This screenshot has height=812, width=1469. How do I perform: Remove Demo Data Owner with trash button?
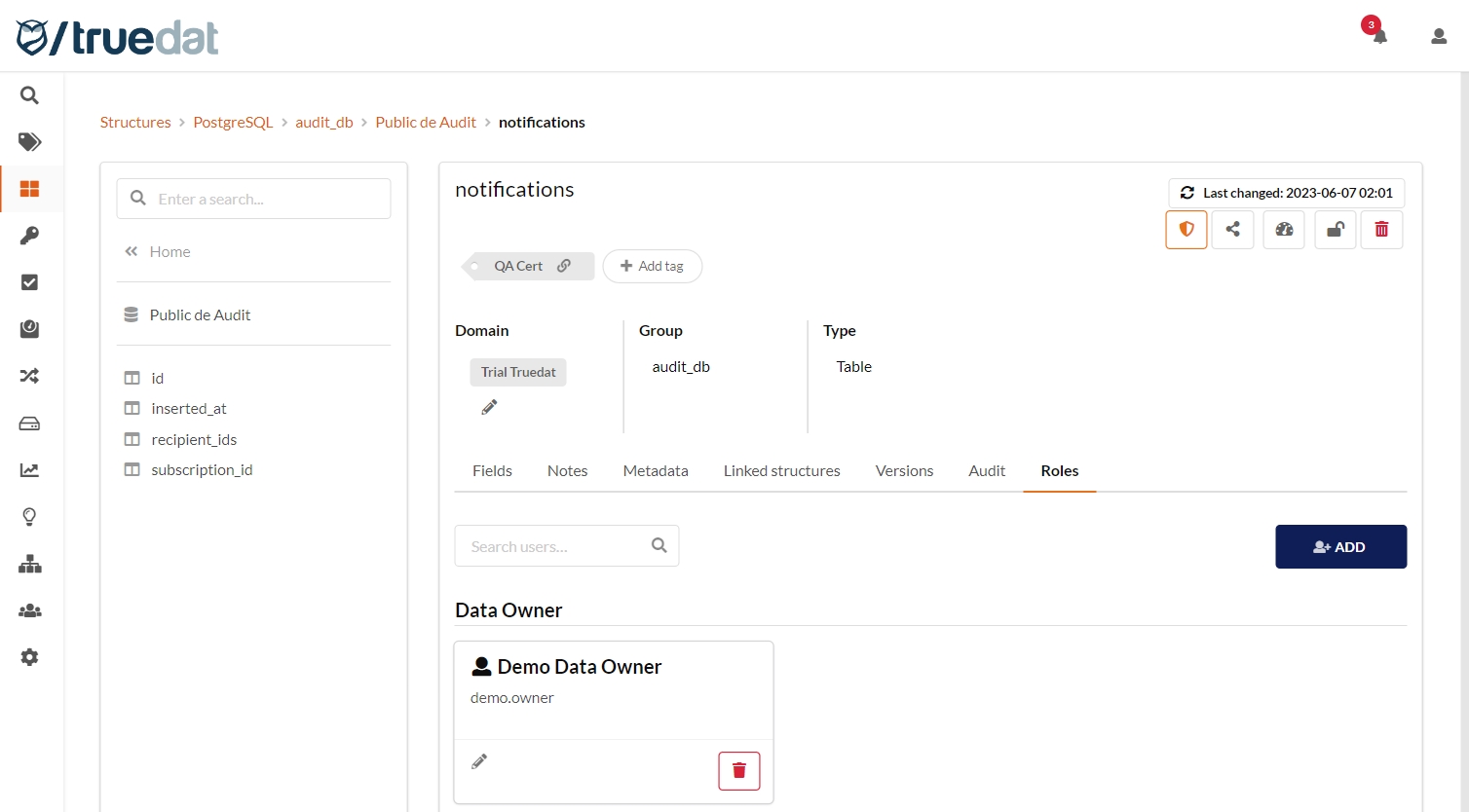point(738,771)
